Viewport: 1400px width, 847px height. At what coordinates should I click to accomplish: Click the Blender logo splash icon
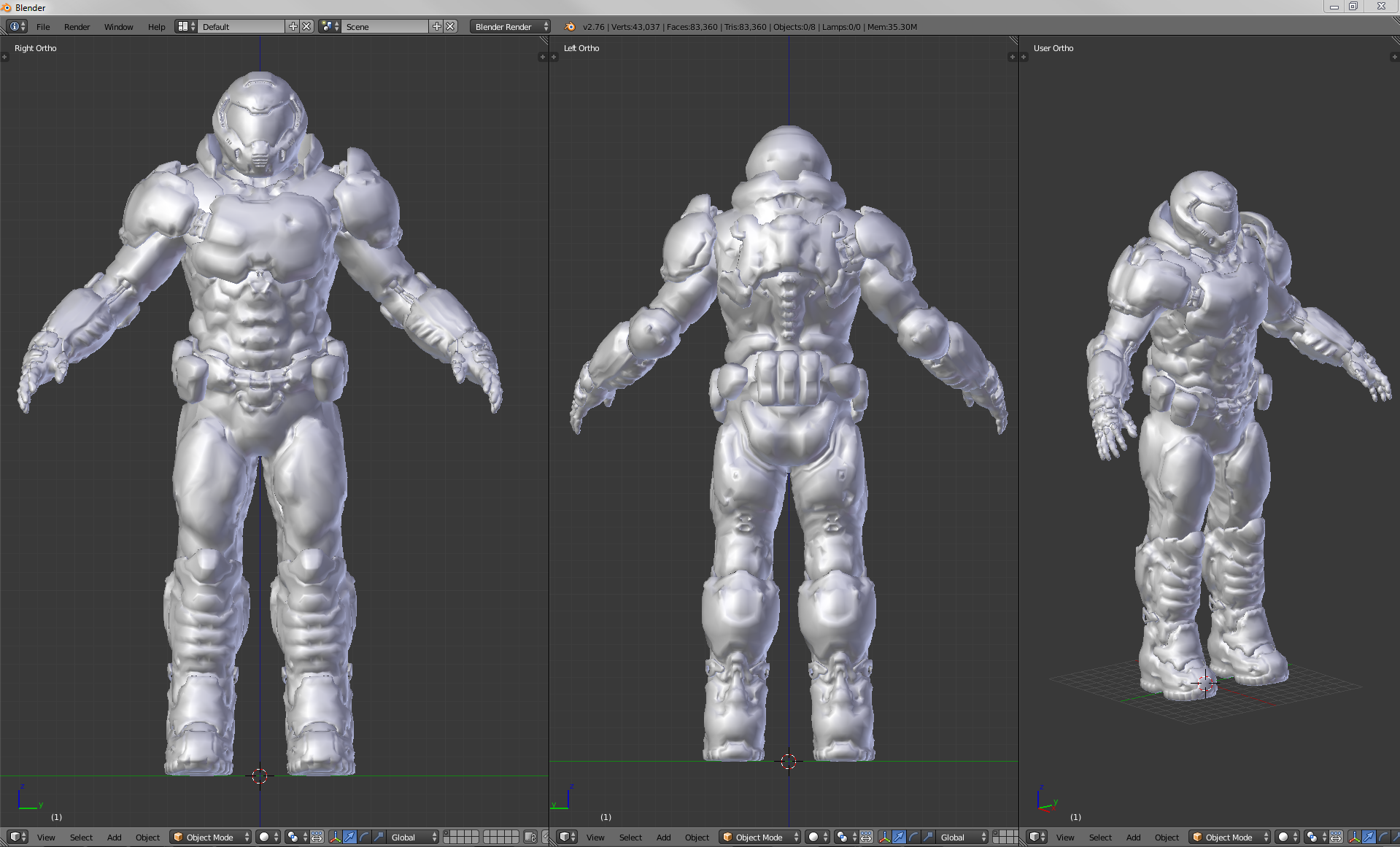coord(570,26)
